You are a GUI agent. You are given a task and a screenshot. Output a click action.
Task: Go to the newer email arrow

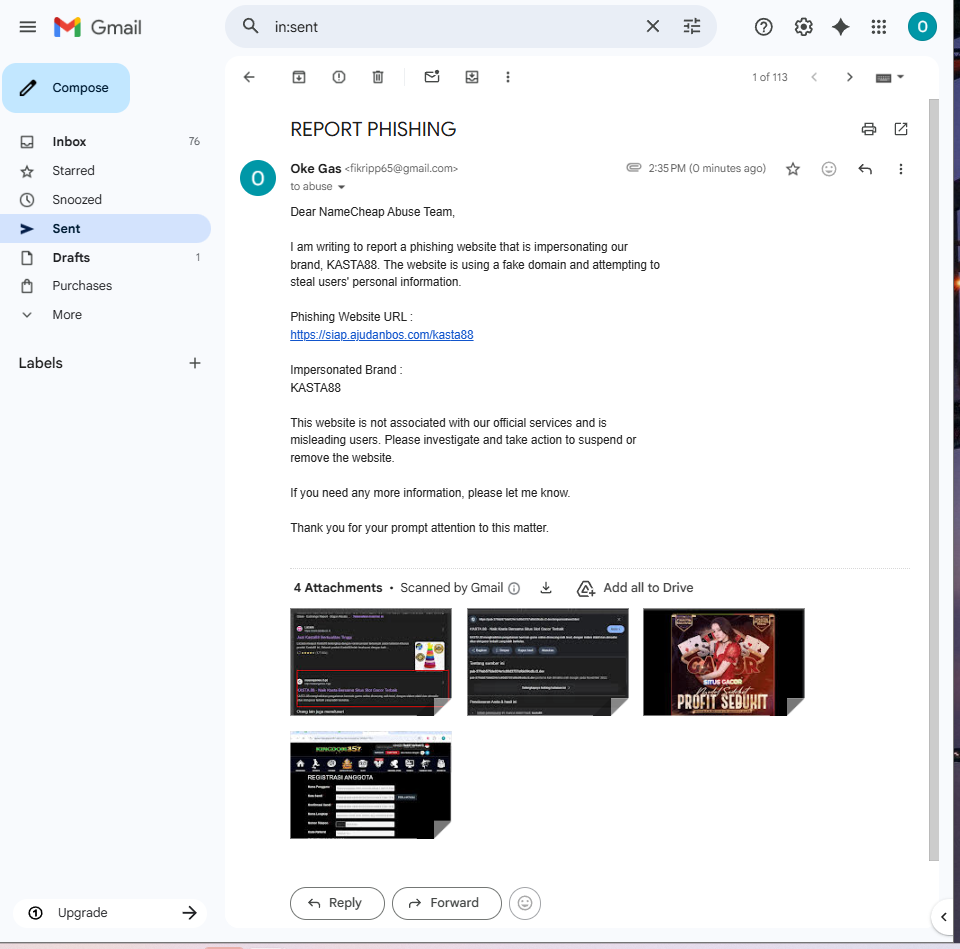click(814, 77)
